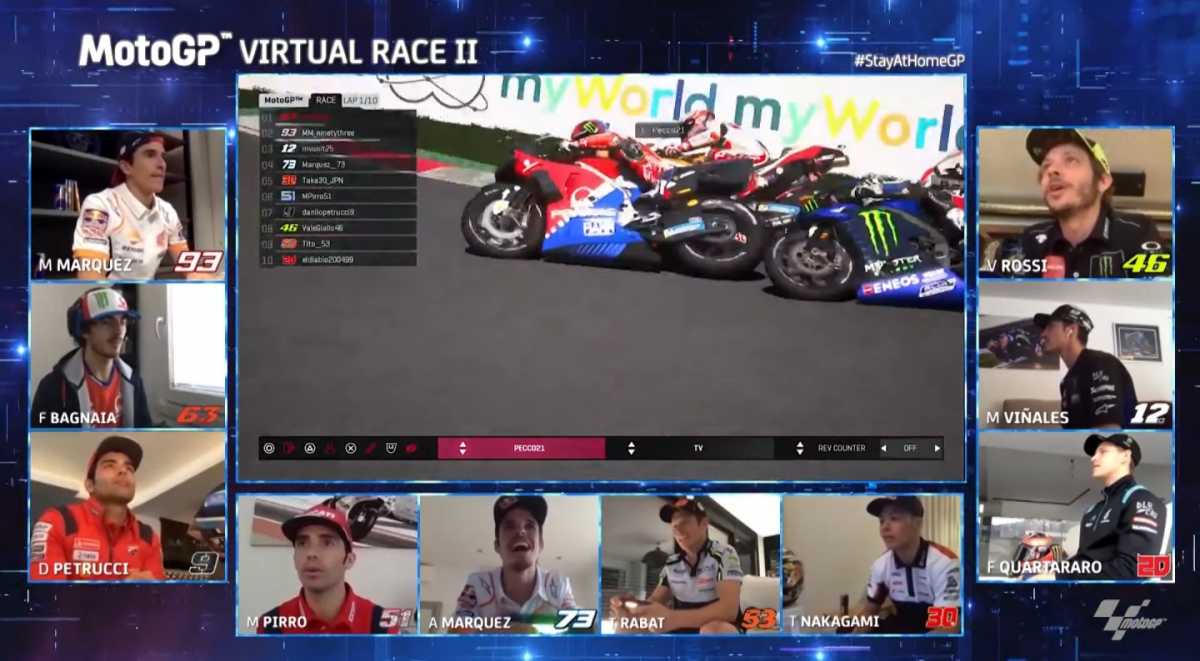The height and width of the screenshot is (661, 1200).
Task: Click D Petrucci's 9 number badge
Action: point(204,564)
